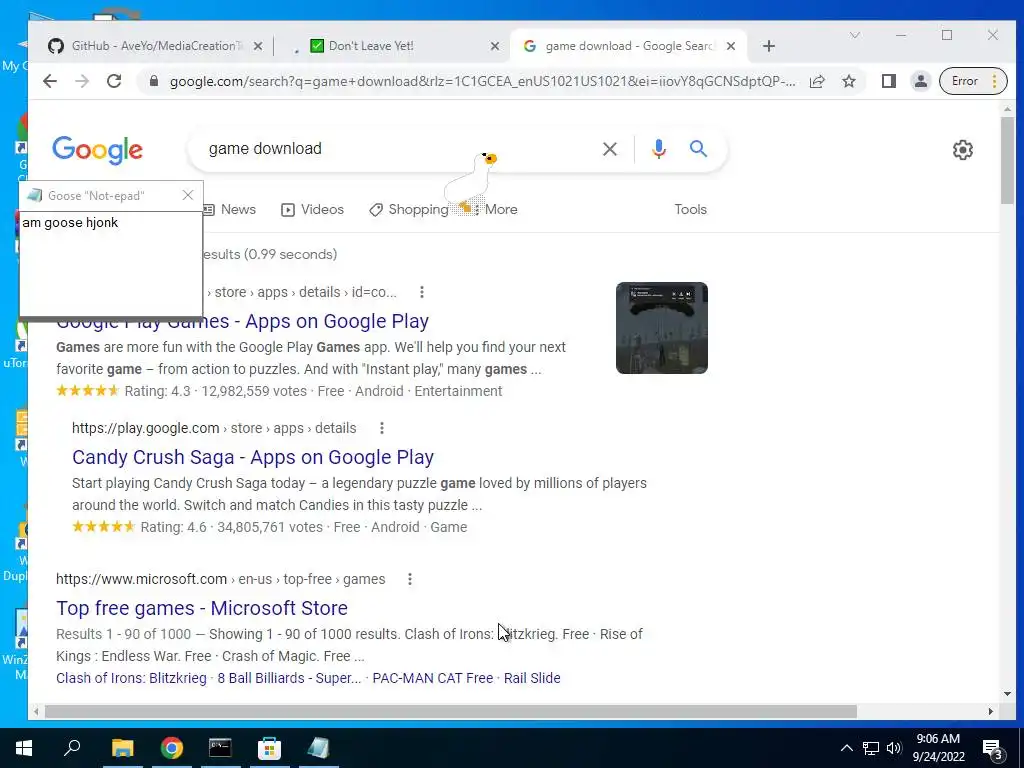Open options for Google Play Games result

[422, 292]
